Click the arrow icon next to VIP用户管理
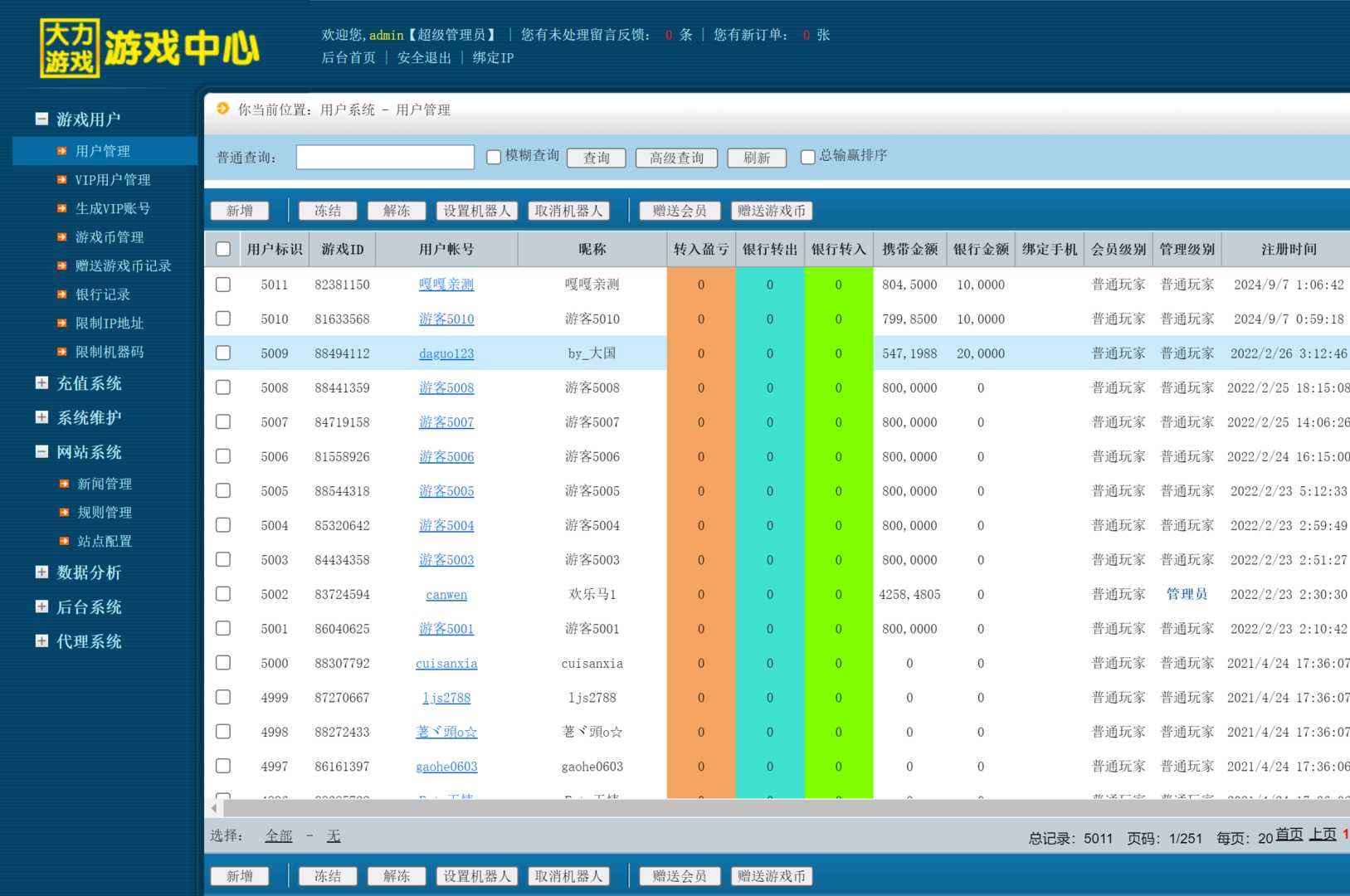Screen dimensions: 1350x896 point(61,180)
